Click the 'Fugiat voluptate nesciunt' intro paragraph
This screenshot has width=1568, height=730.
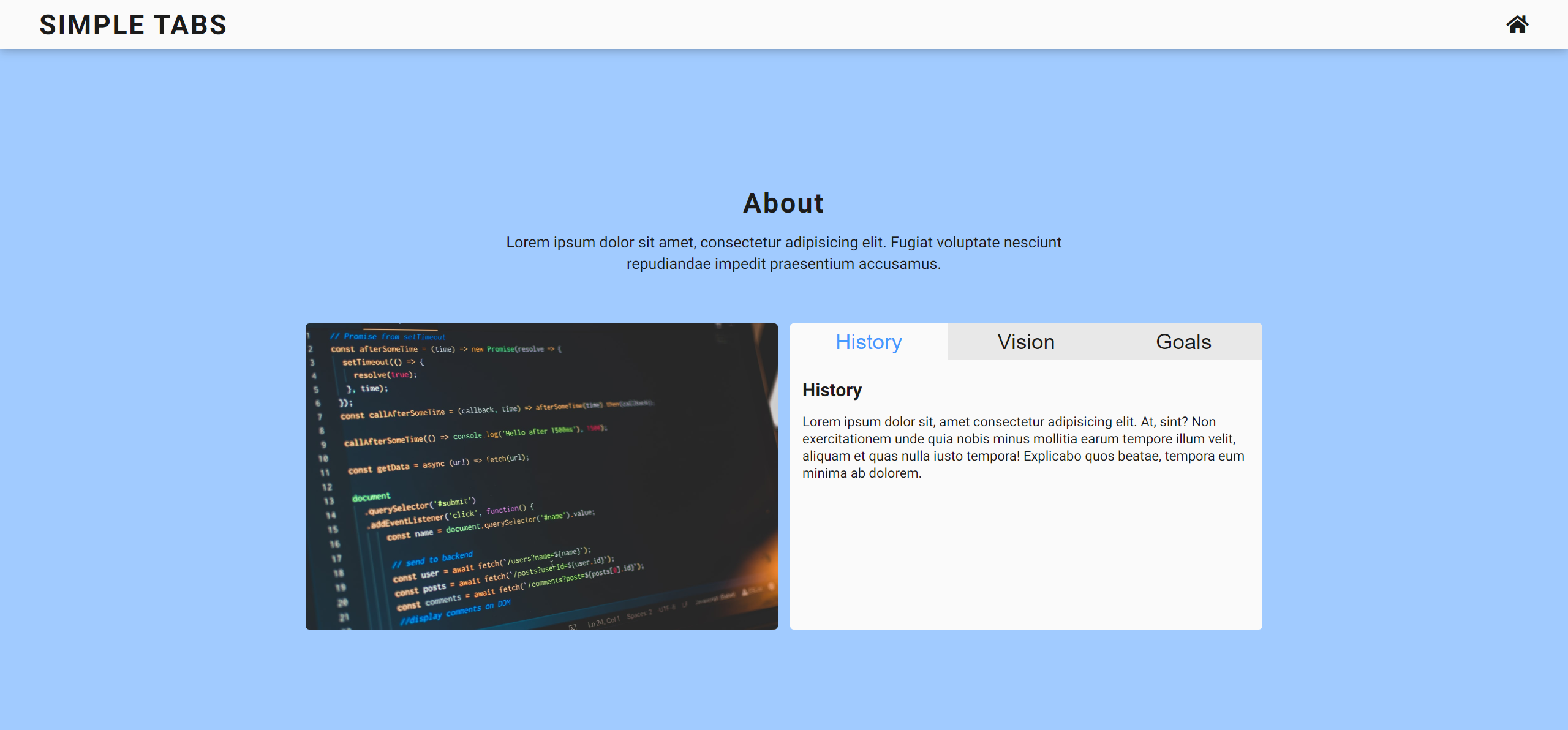tap(783, 253)
